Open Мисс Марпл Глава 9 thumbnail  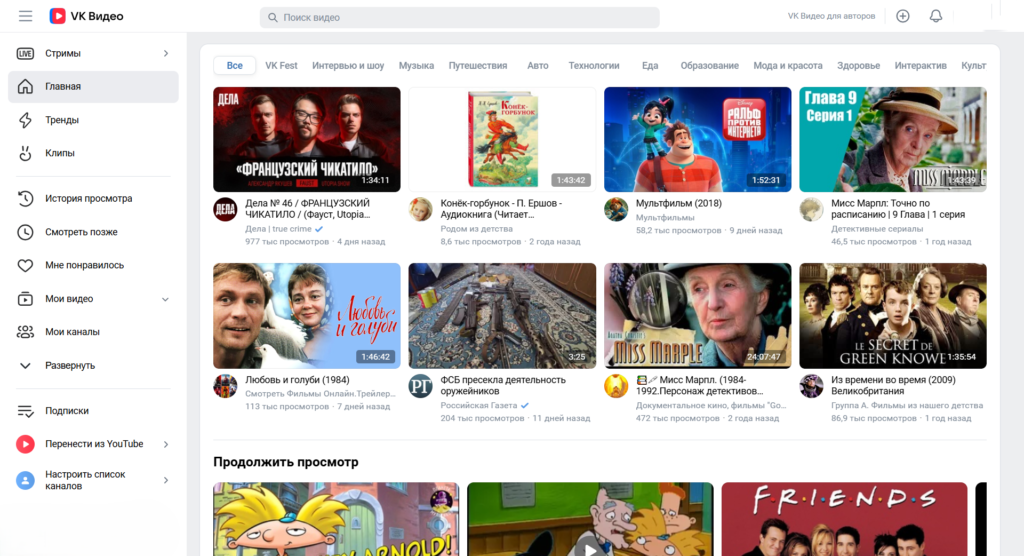click(893, 139)
